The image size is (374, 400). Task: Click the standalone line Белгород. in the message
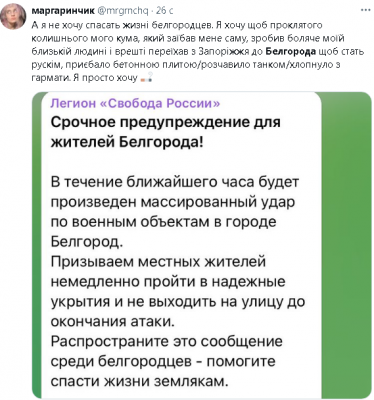click(87, 241)
